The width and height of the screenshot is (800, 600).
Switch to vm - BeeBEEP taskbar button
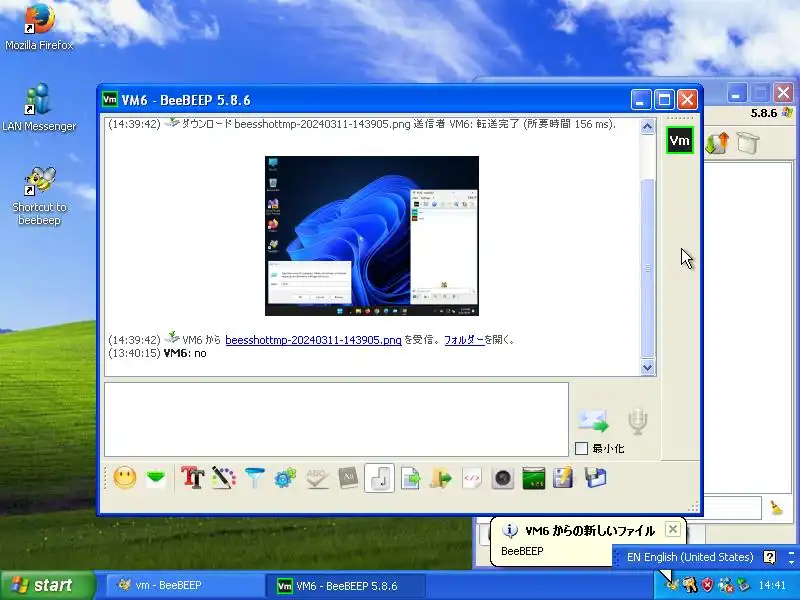(184, 585)
